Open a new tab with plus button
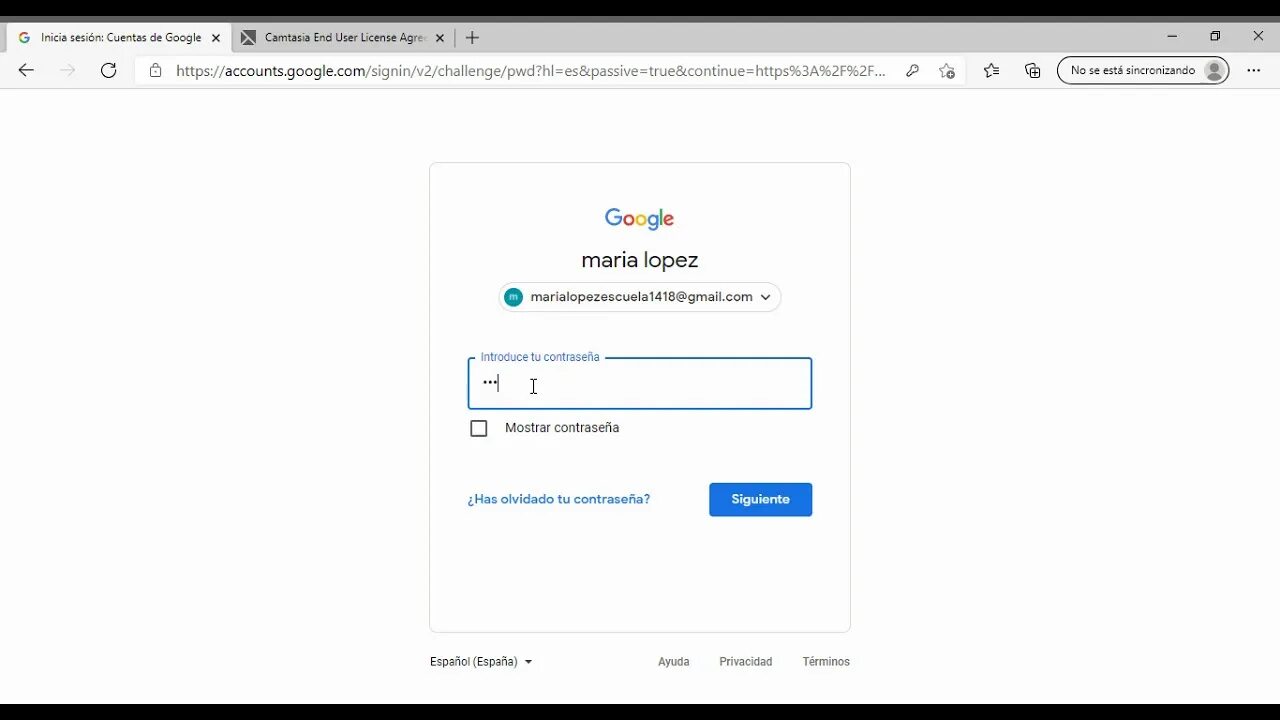Image resolution: width=1280 pixels, height=720 pixels. click(472, 38)
